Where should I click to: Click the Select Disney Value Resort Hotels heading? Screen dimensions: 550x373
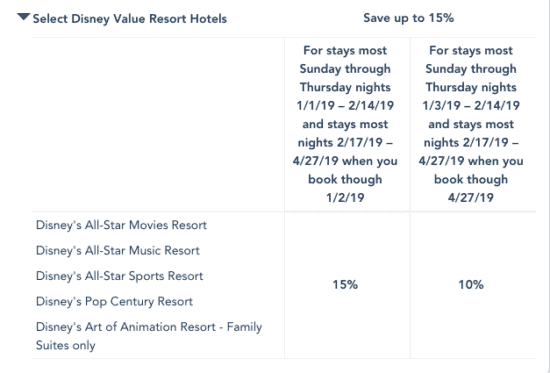point(130,19)
